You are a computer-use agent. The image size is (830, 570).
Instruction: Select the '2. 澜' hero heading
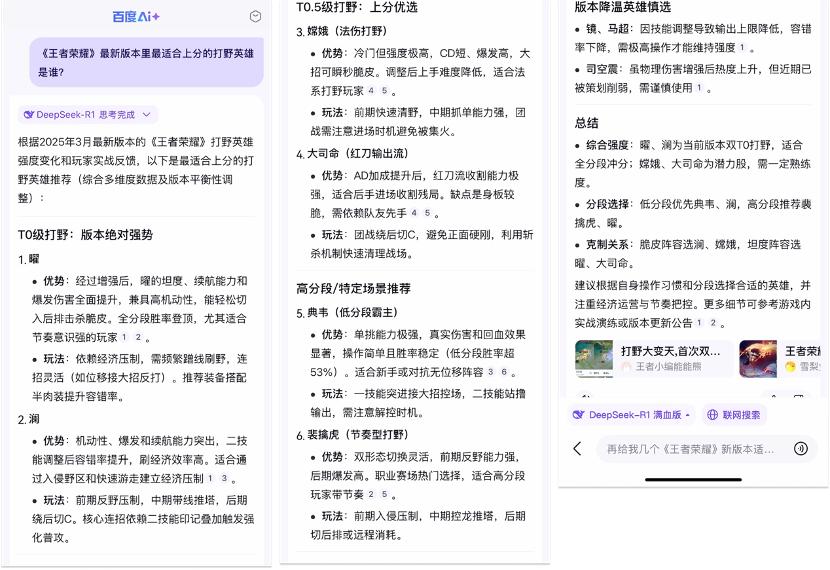pyautogui.click(x=29, y=419)
